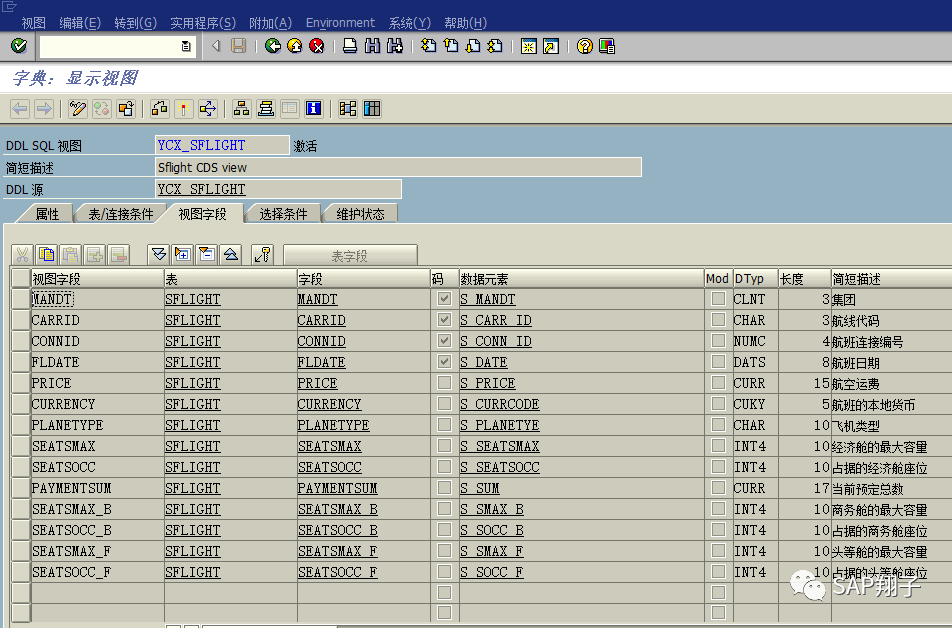Viewport: 952px width, 628px height.
Task: Open the PAYMENTSUM field link
Action: tap(338, 488)
